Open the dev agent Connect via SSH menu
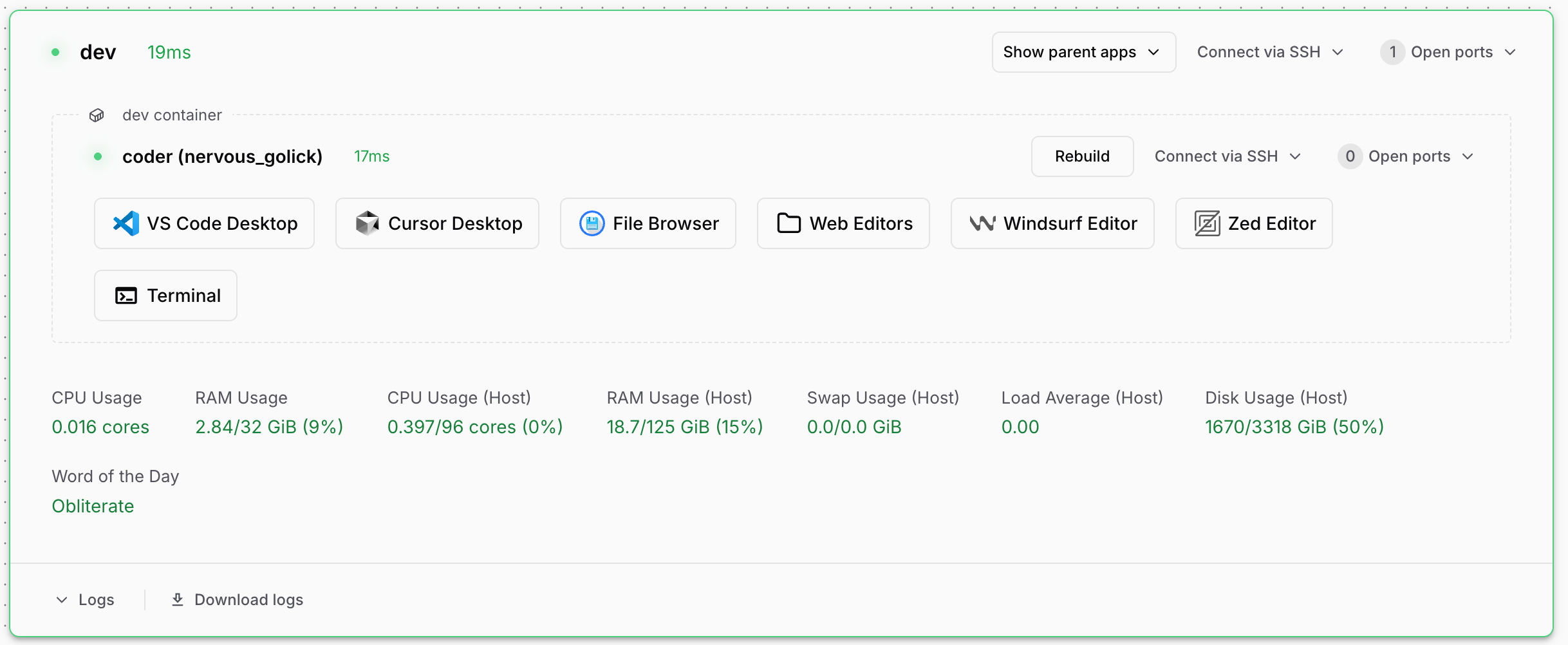 click(x=1270, y=52)
